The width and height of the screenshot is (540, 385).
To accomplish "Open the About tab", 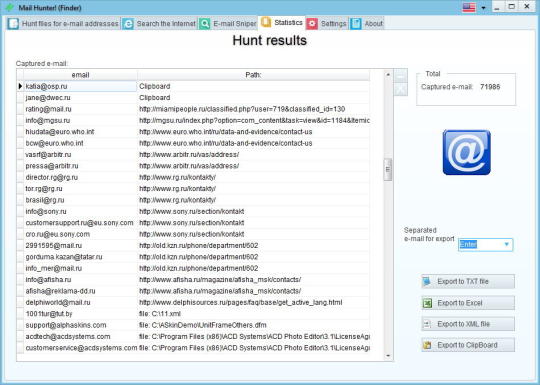I will click(367, 24).
